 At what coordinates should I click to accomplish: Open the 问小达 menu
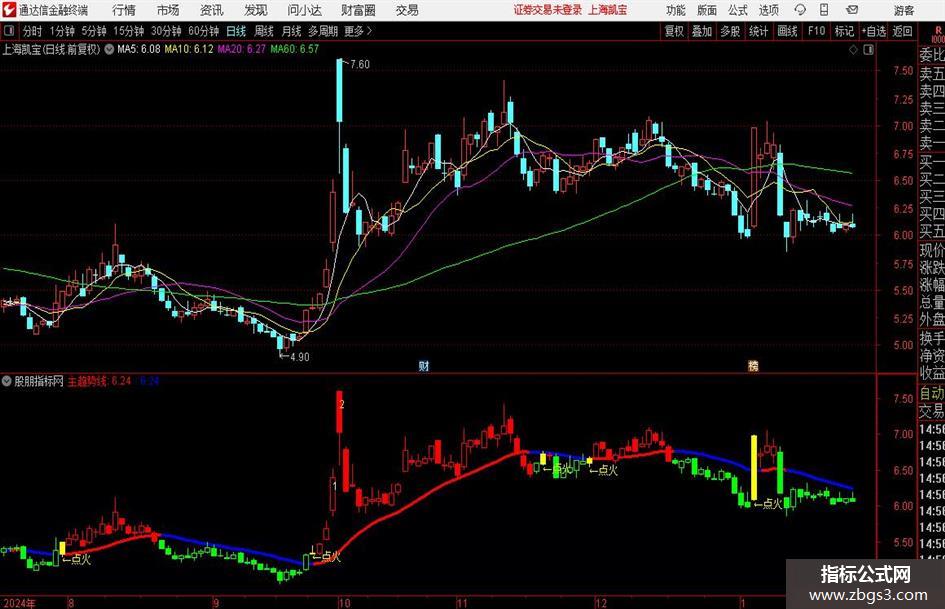304,10
